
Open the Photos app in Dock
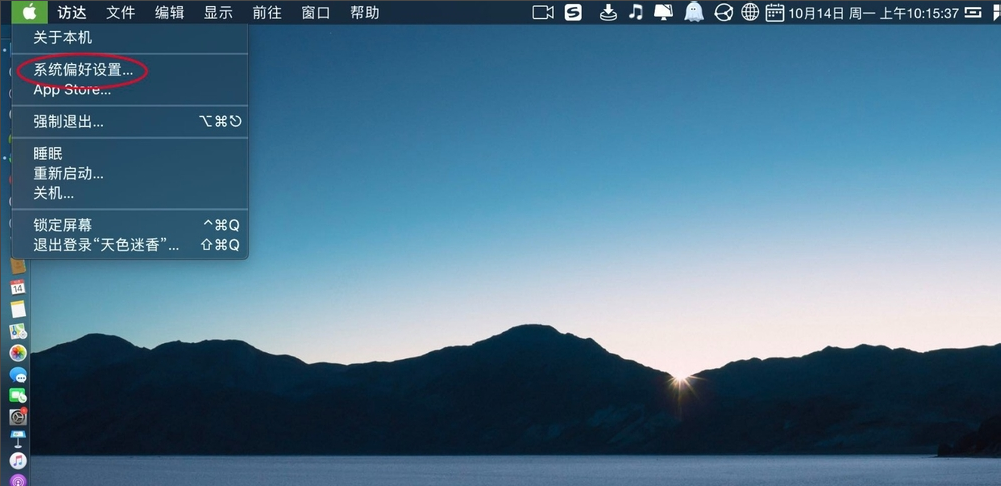coord(18,353)
